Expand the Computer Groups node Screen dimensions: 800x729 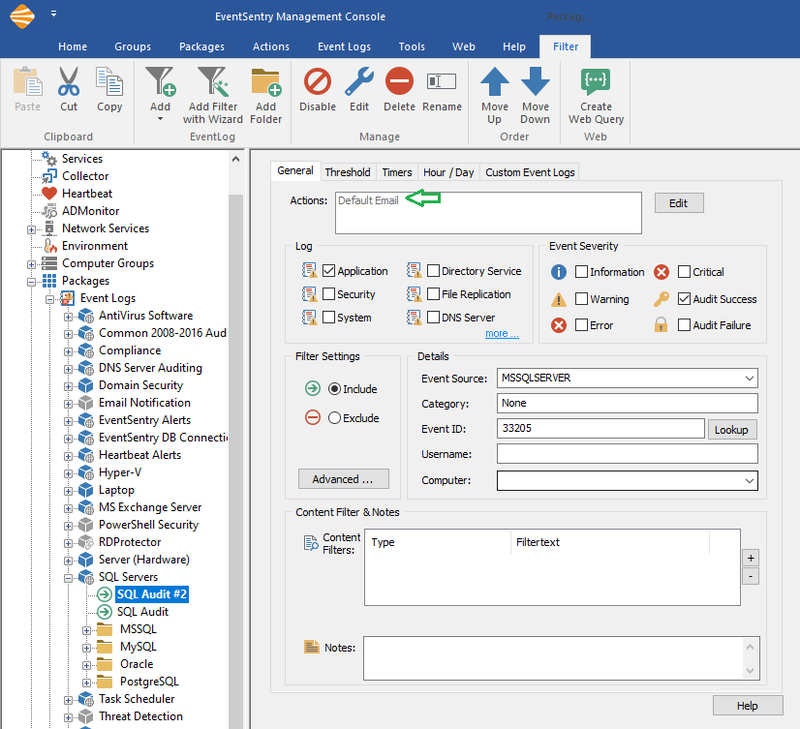coord(32,264)
